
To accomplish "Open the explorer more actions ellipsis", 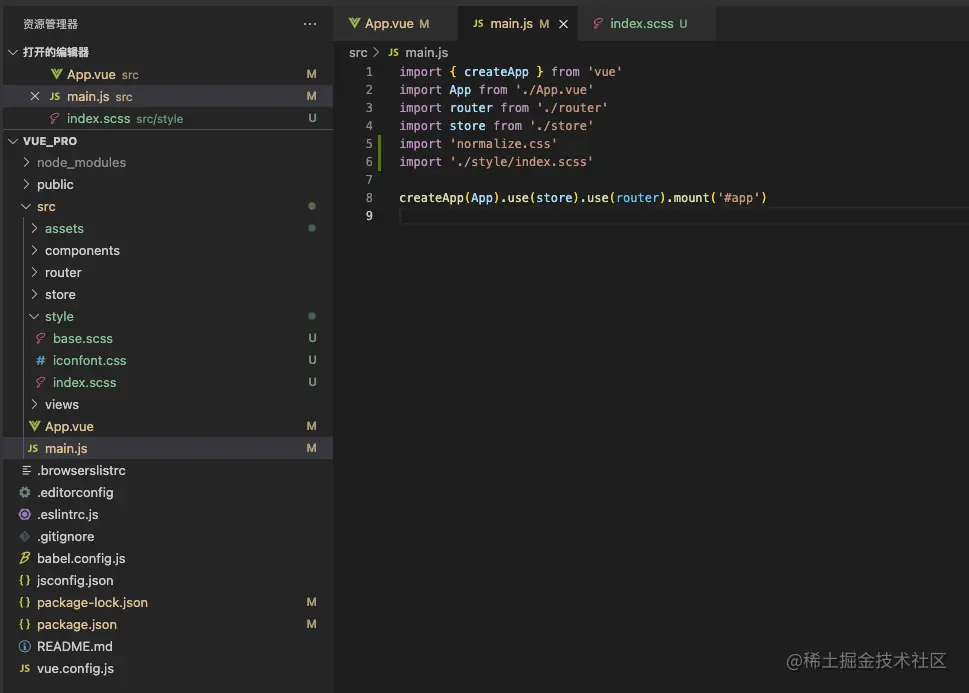I will click(310, 24).
